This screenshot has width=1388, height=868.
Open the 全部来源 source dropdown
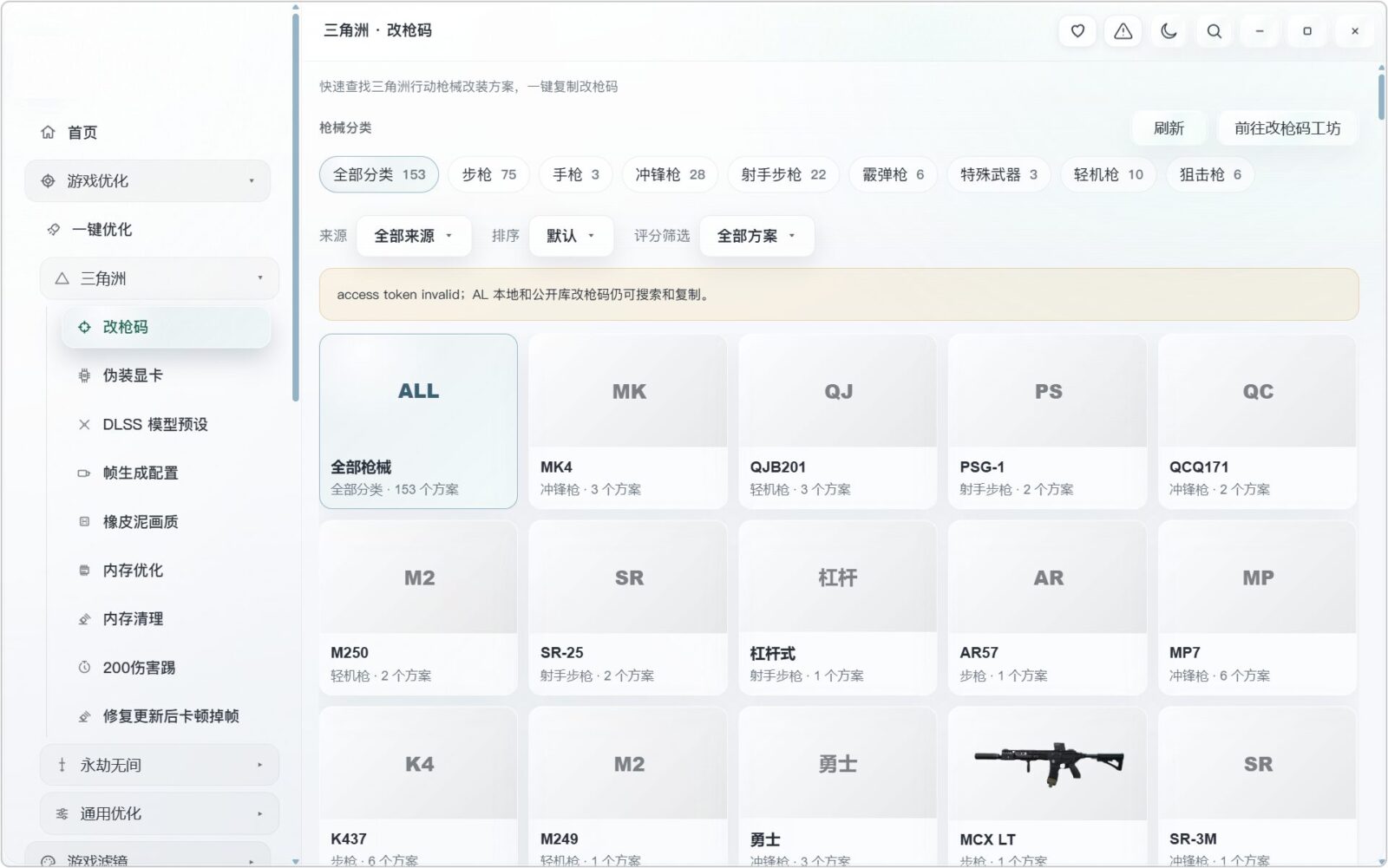[414, 236]
